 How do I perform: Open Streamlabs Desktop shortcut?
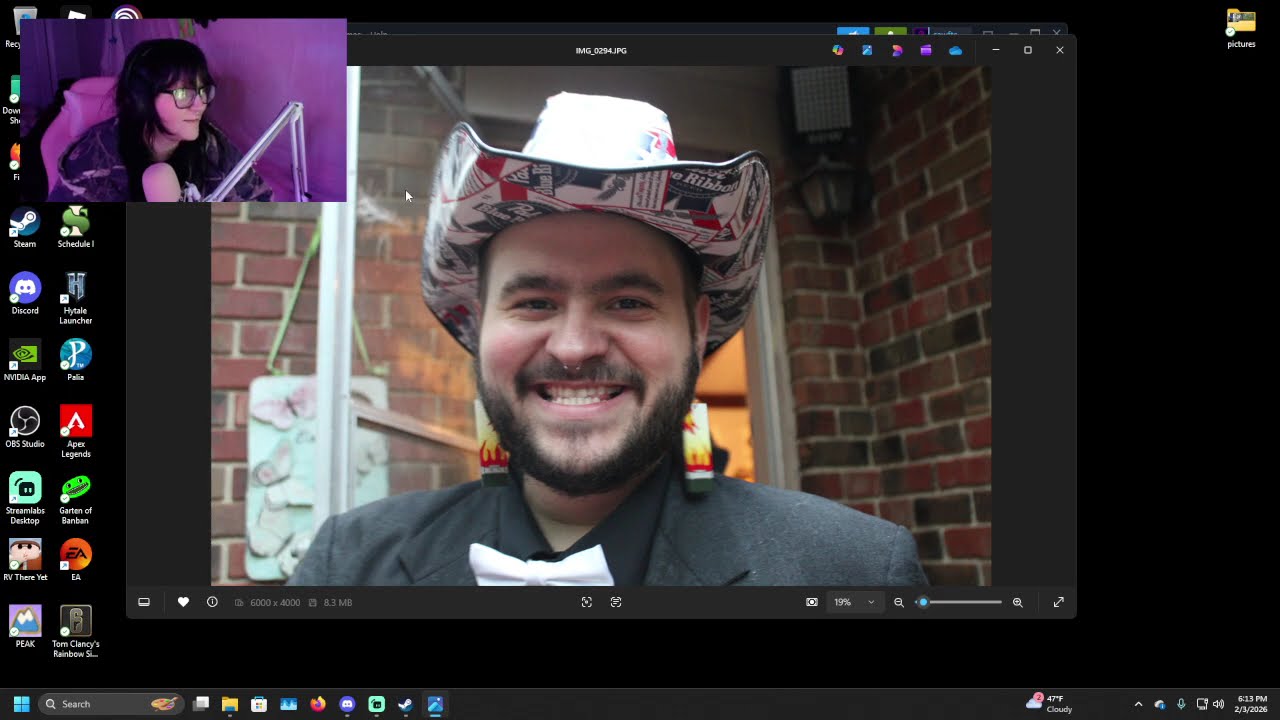point(25,499)
